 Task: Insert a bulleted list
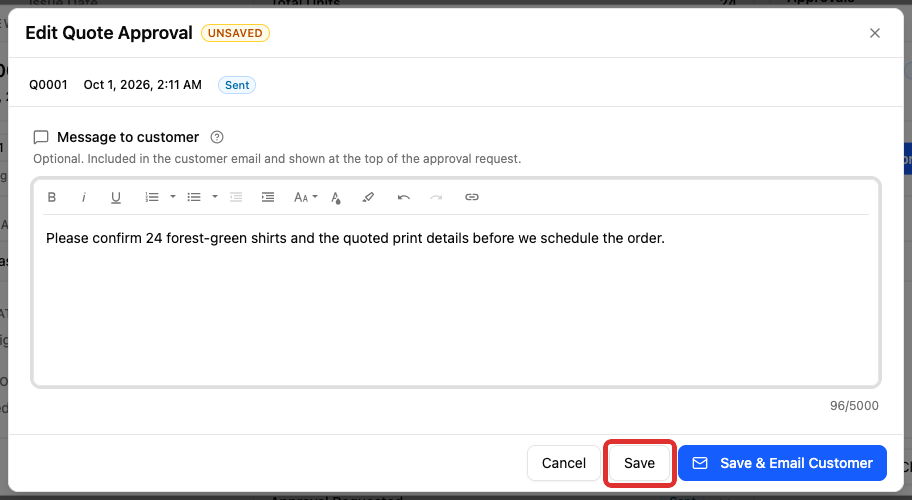tap(194, 197)
